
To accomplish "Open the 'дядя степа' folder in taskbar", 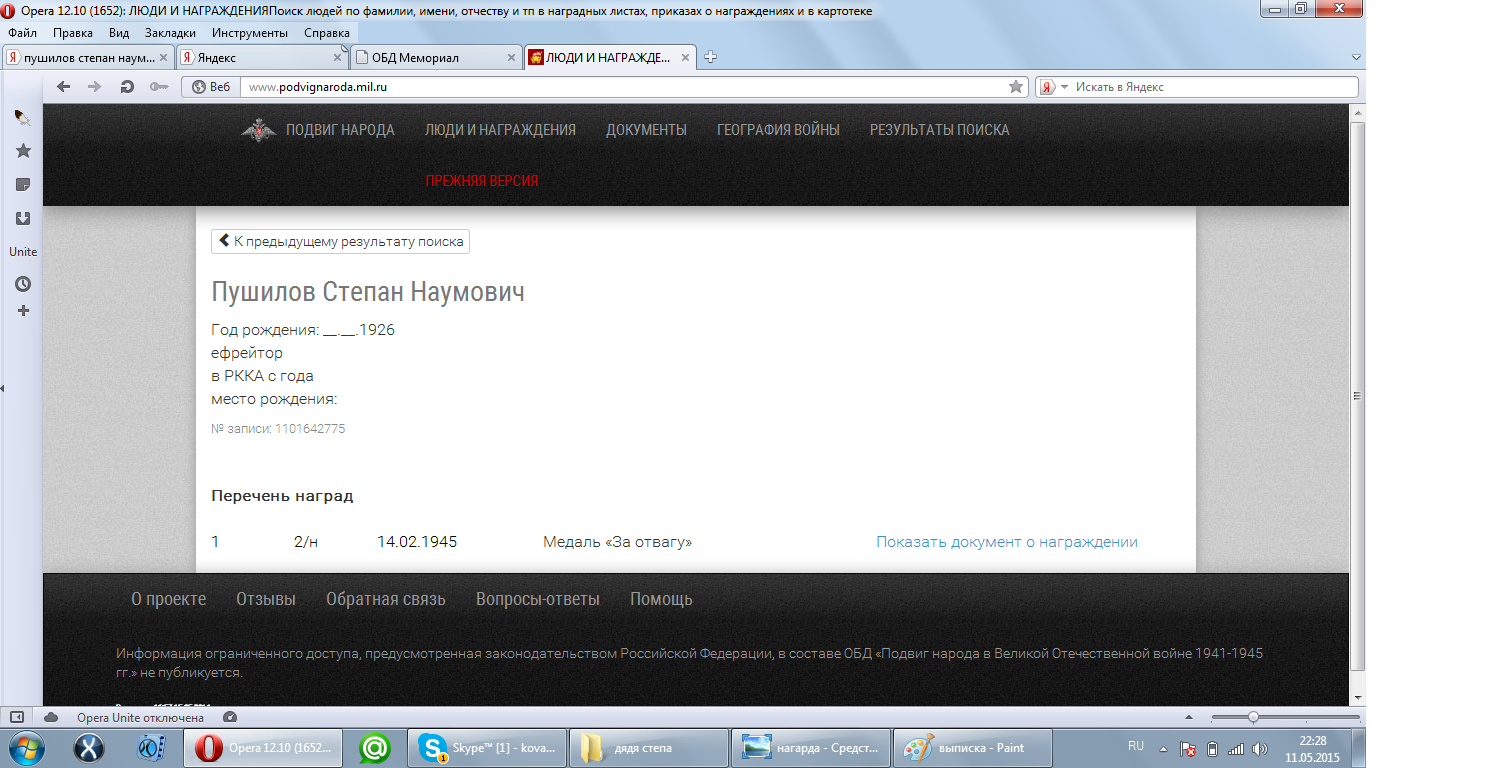I will tap(649, 747).
